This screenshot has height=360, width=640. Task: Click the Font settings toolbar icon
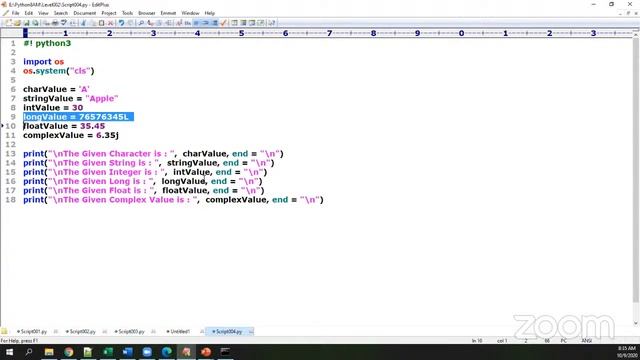click(179, 23)
